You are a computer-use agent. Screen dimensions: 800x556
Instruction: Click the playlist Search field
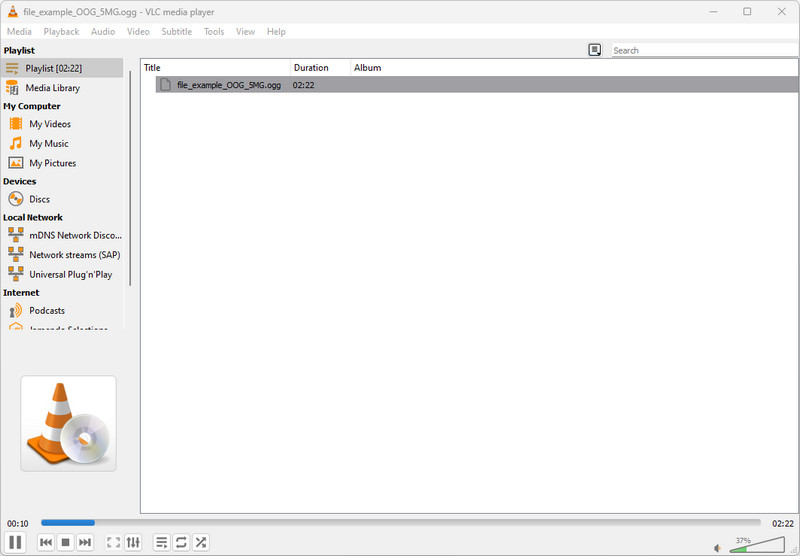(704, 50)
